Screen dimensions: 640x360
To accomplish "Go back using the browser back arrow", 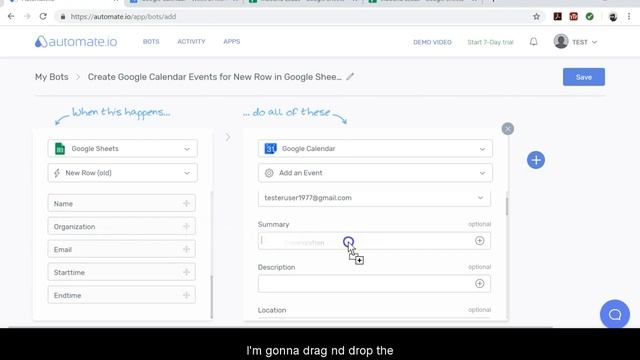I will (11, 17).
